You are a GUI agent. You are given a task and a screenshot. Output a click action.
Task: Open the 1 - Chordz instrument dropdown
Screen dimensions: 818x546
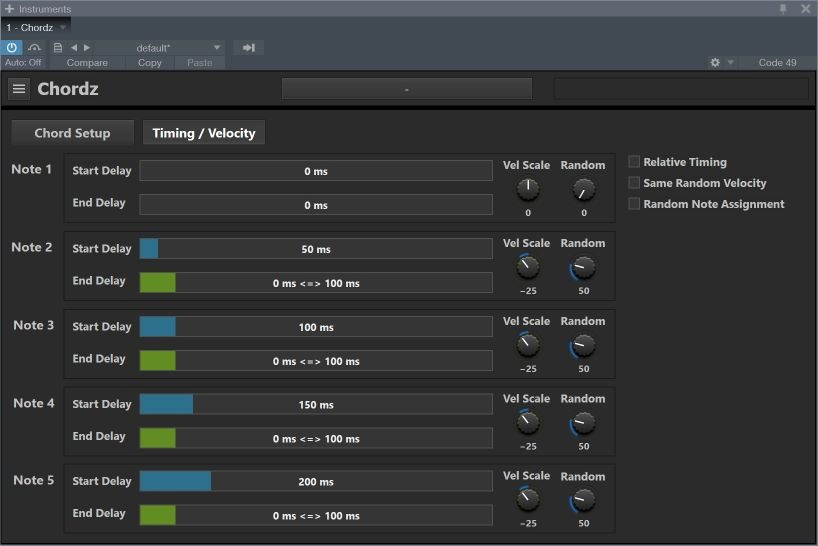point(35,28)
